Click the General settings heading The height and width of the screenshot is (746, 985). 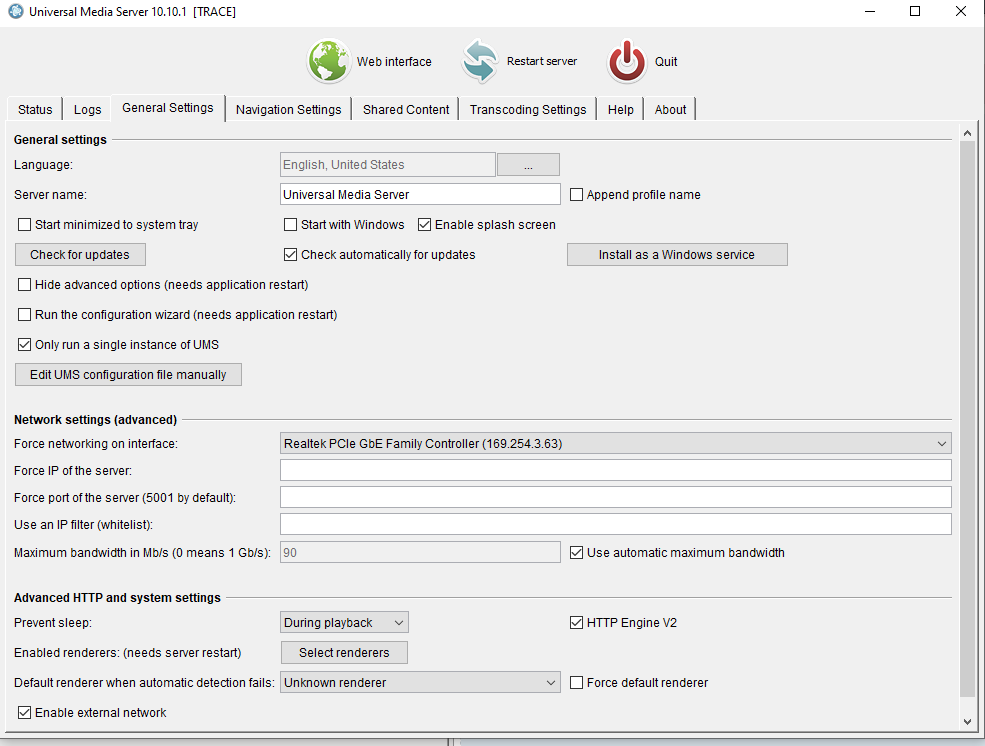click(x=60, y=139)
